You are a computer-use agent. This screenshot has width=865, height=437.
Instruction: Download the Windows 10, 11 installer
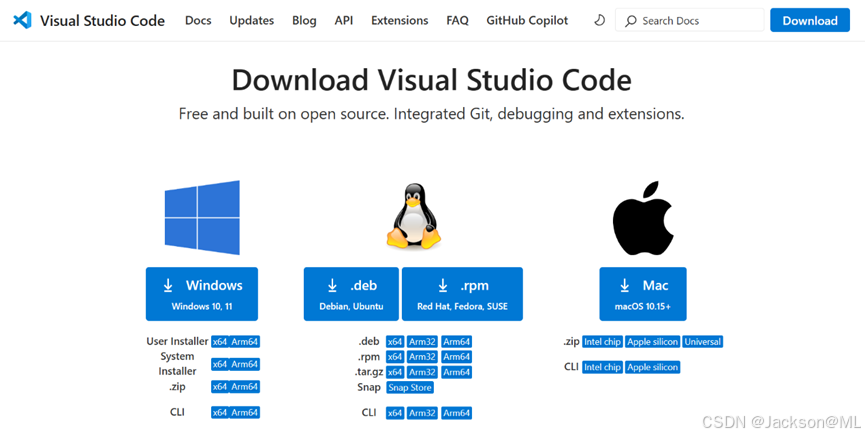tap(202, 294)
